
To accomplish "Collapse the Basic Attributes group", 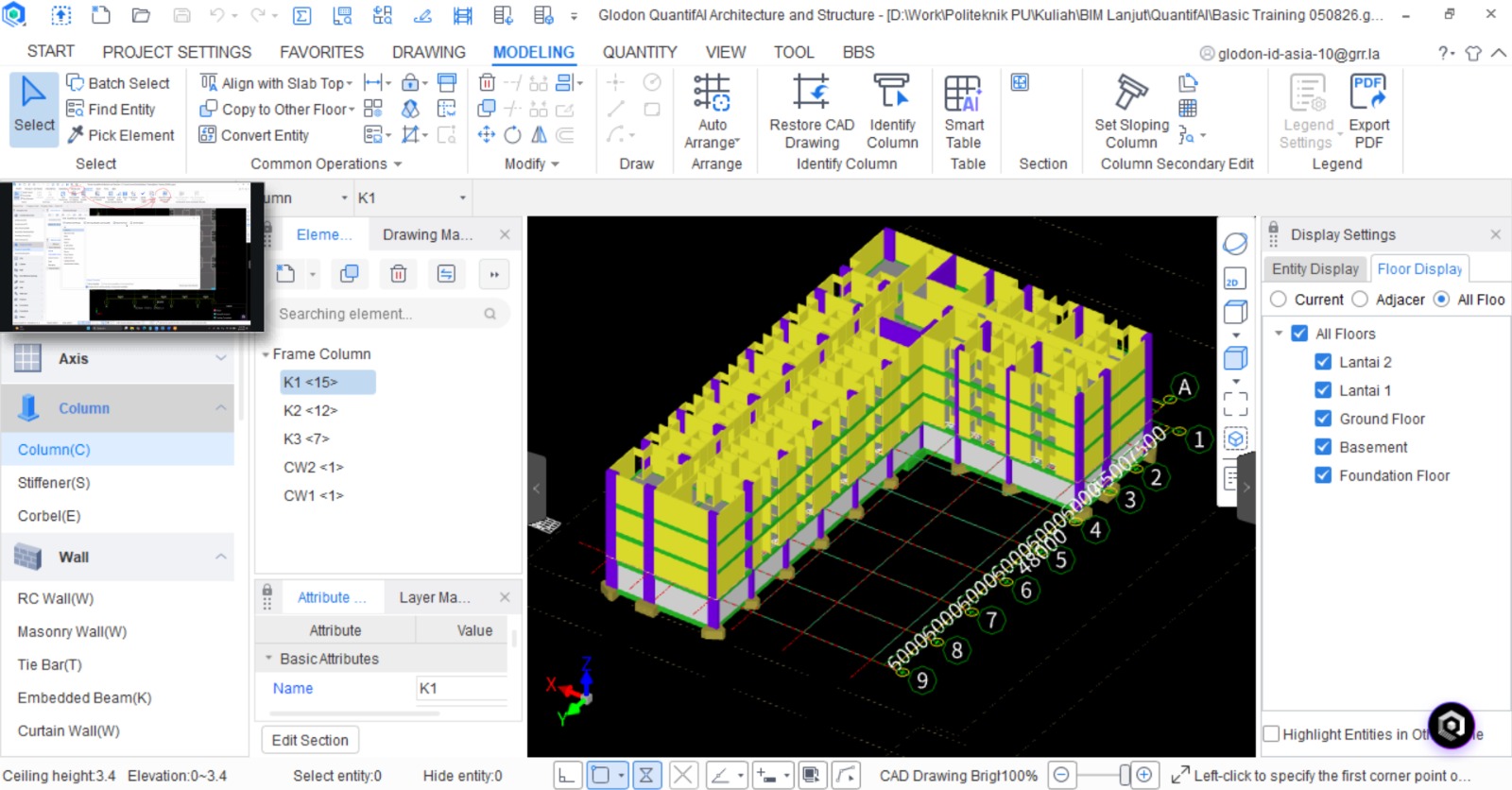I will 268,659.
